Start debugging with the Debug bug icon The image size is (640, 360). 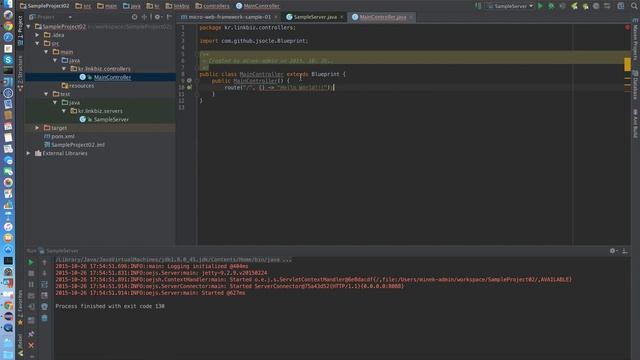pyautogui.click(x=551, y=6)
